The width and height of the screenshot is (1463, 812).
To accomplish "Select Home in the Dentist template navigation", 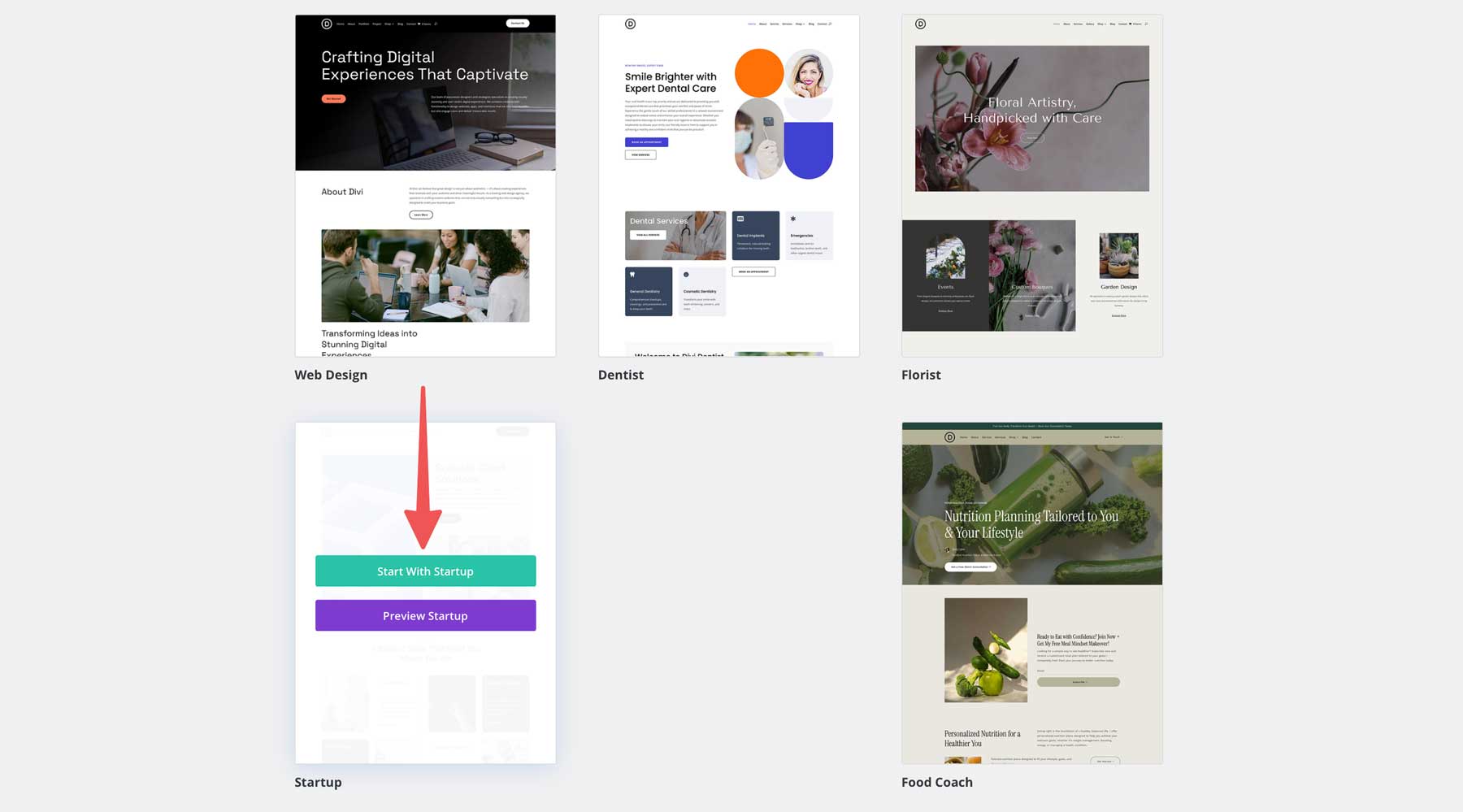I will tap(752, 24).
